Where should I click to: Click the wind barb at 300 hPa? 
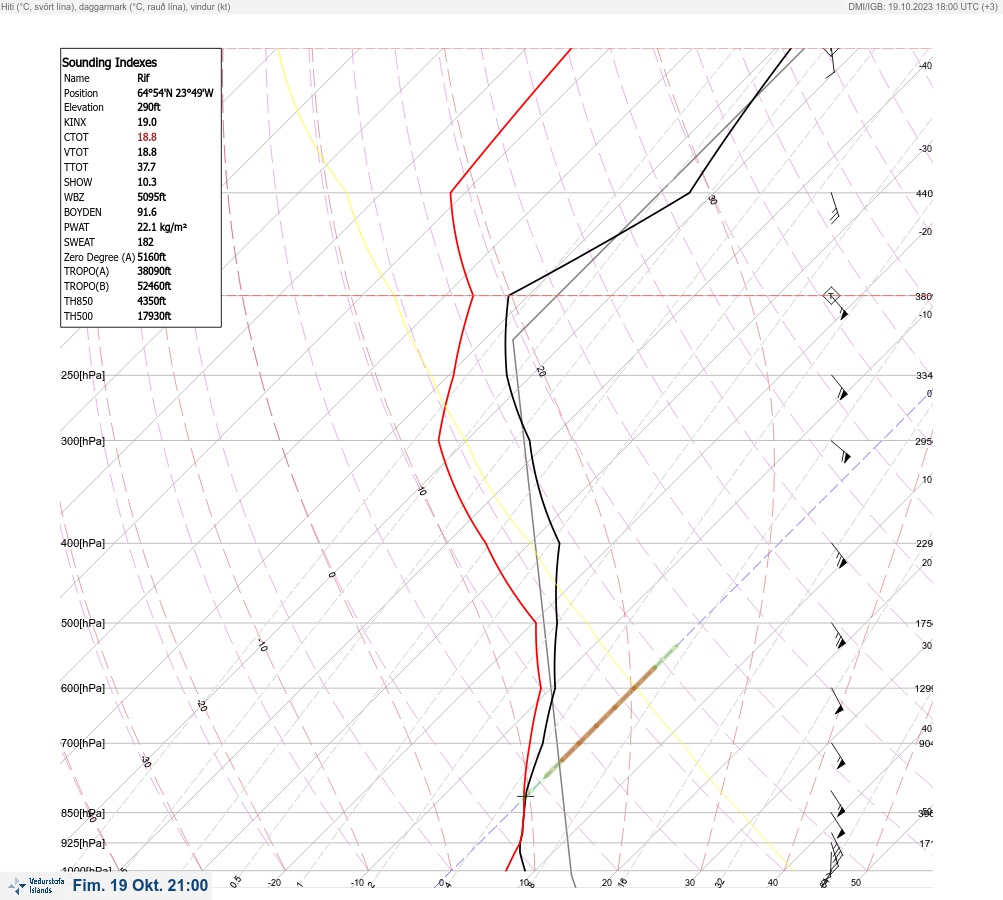tap(841, 452)
